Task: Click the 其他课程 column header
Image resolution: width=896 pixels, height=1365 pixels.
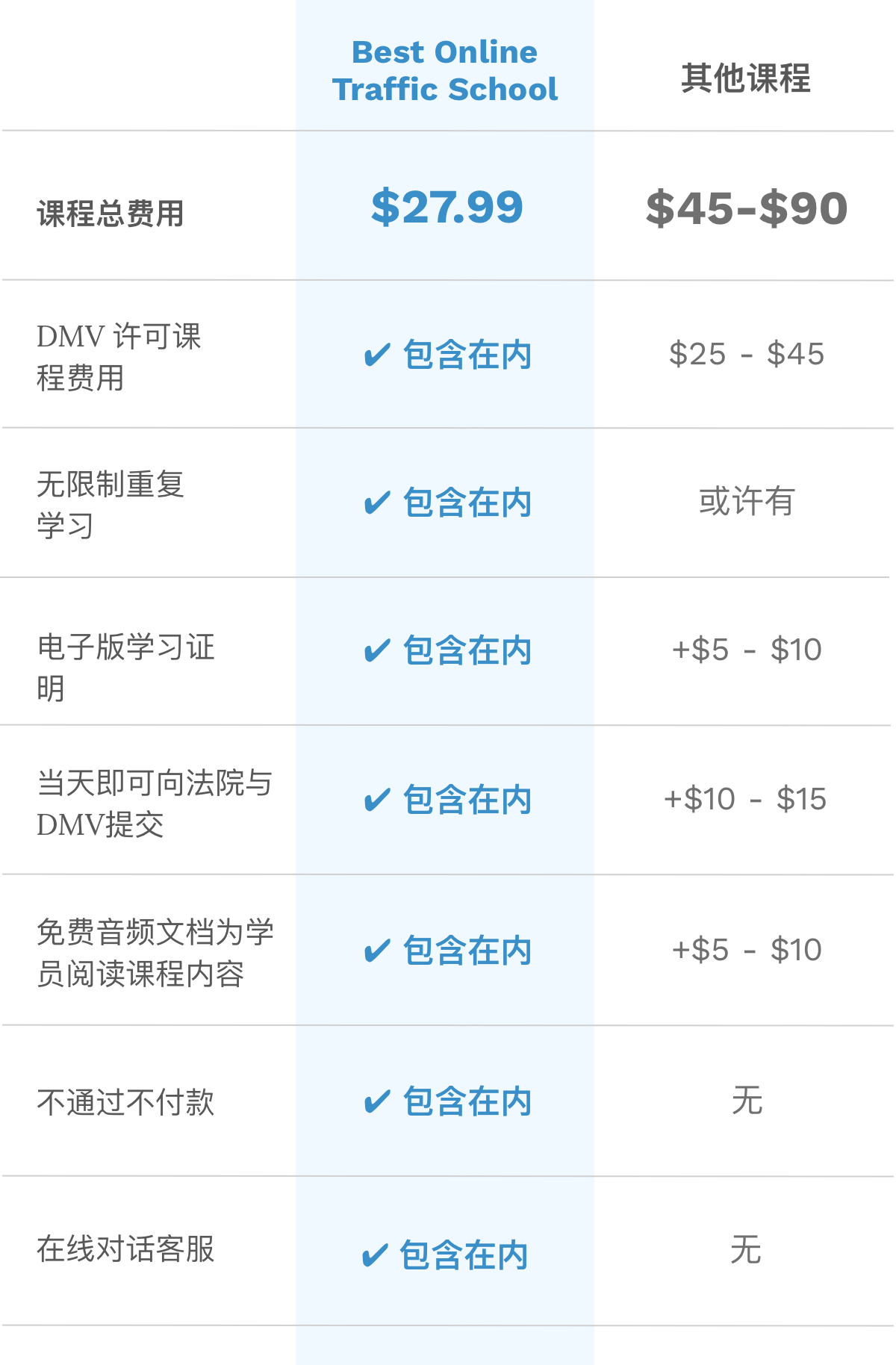Action: [745, 78]
